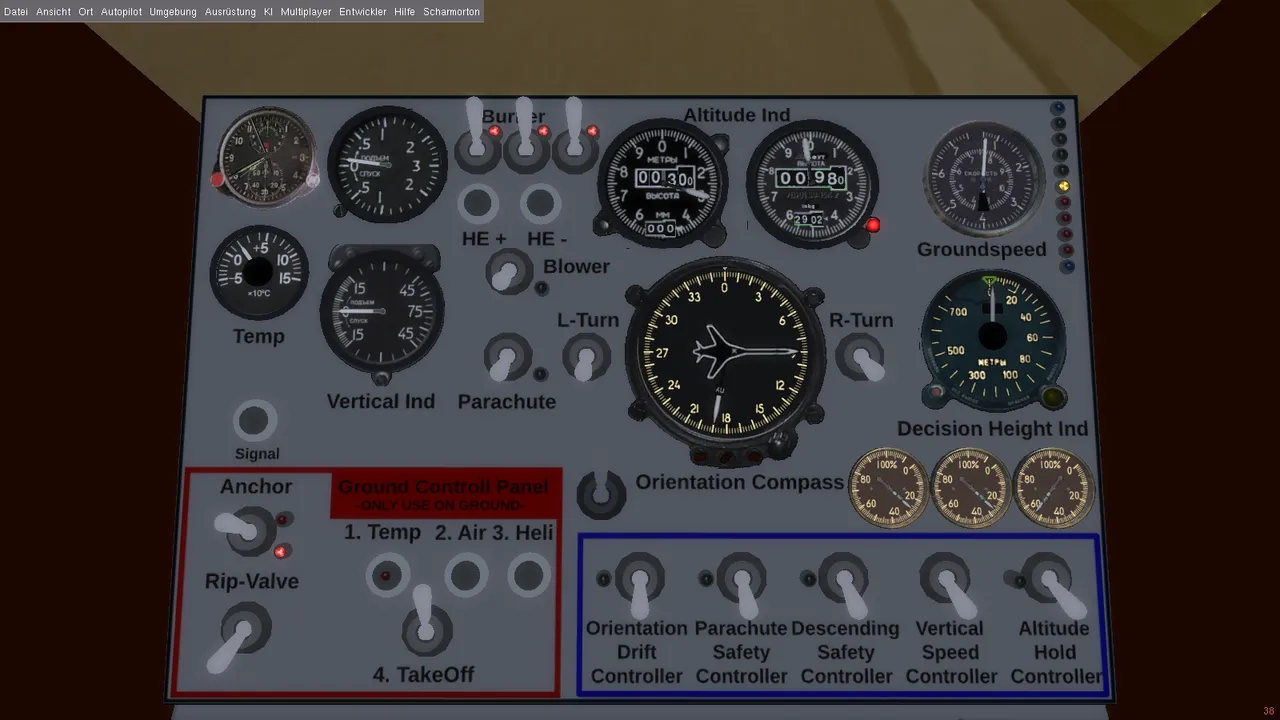Viewport: 1280px width, 720px height.
Task: Push the HE + button
Action: coord(478,204)
